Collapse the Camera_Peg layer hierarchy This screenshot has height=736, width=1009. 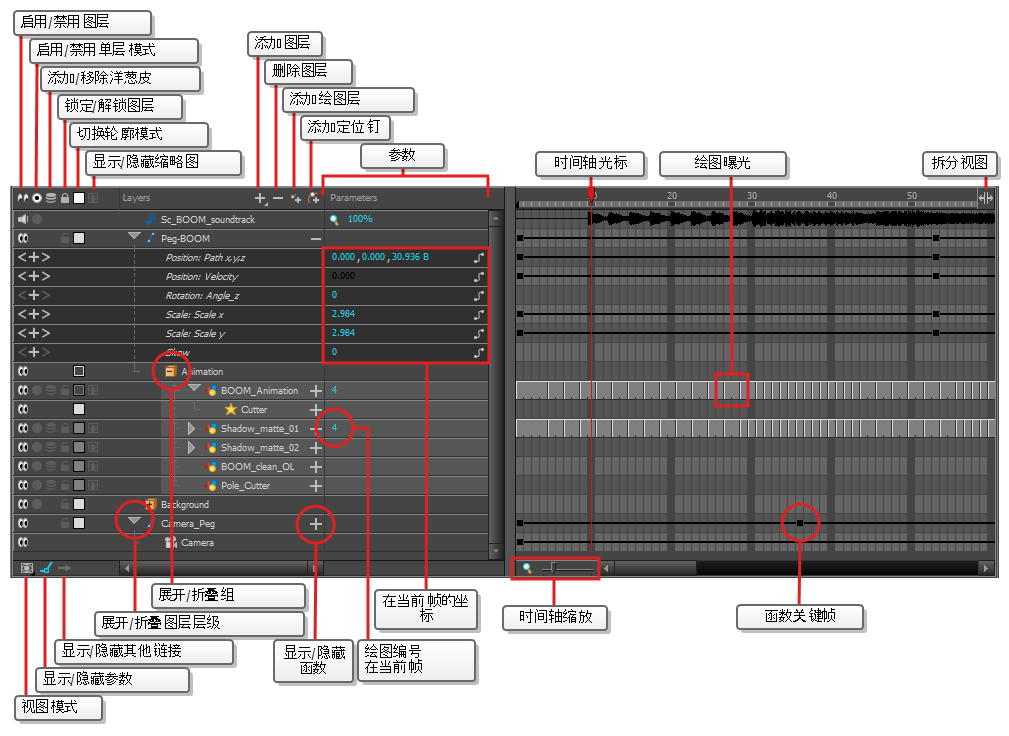[134, 522]
